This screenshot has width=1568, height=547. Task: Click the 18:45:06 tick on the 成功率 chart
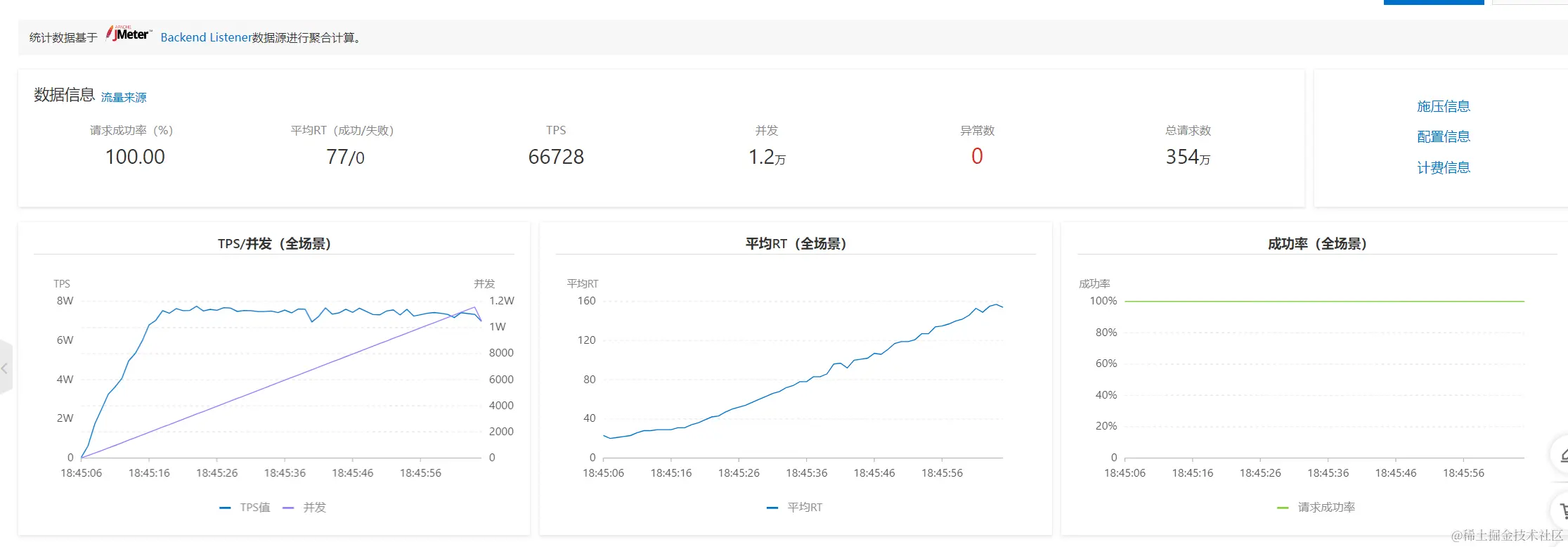(1125, 473)
